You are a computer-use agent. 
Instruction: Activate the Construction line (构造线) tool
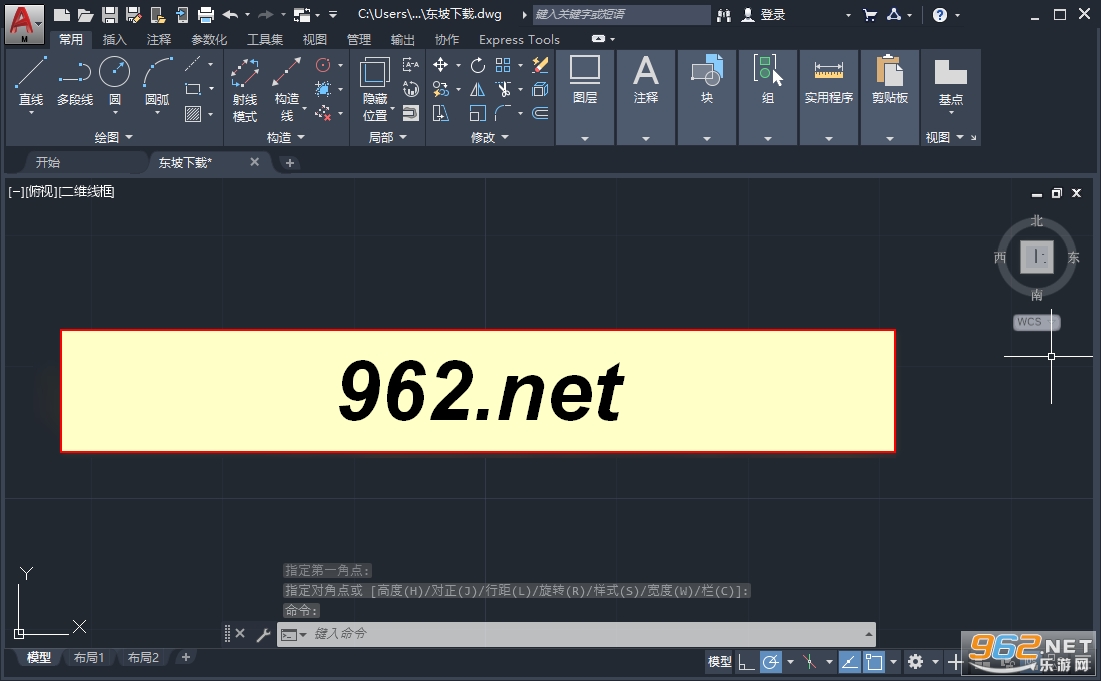point(286,90)
